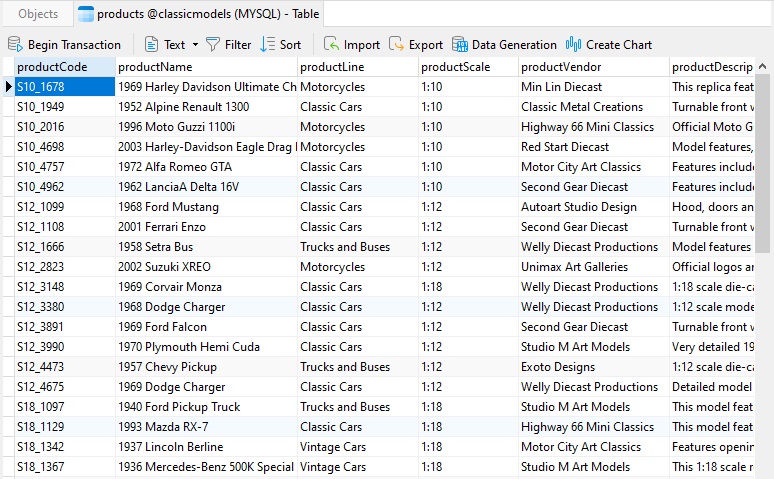Screen dimensions: 774x479
Task: Select the cell 1958 Setra Bus
Action: (206, 247)
